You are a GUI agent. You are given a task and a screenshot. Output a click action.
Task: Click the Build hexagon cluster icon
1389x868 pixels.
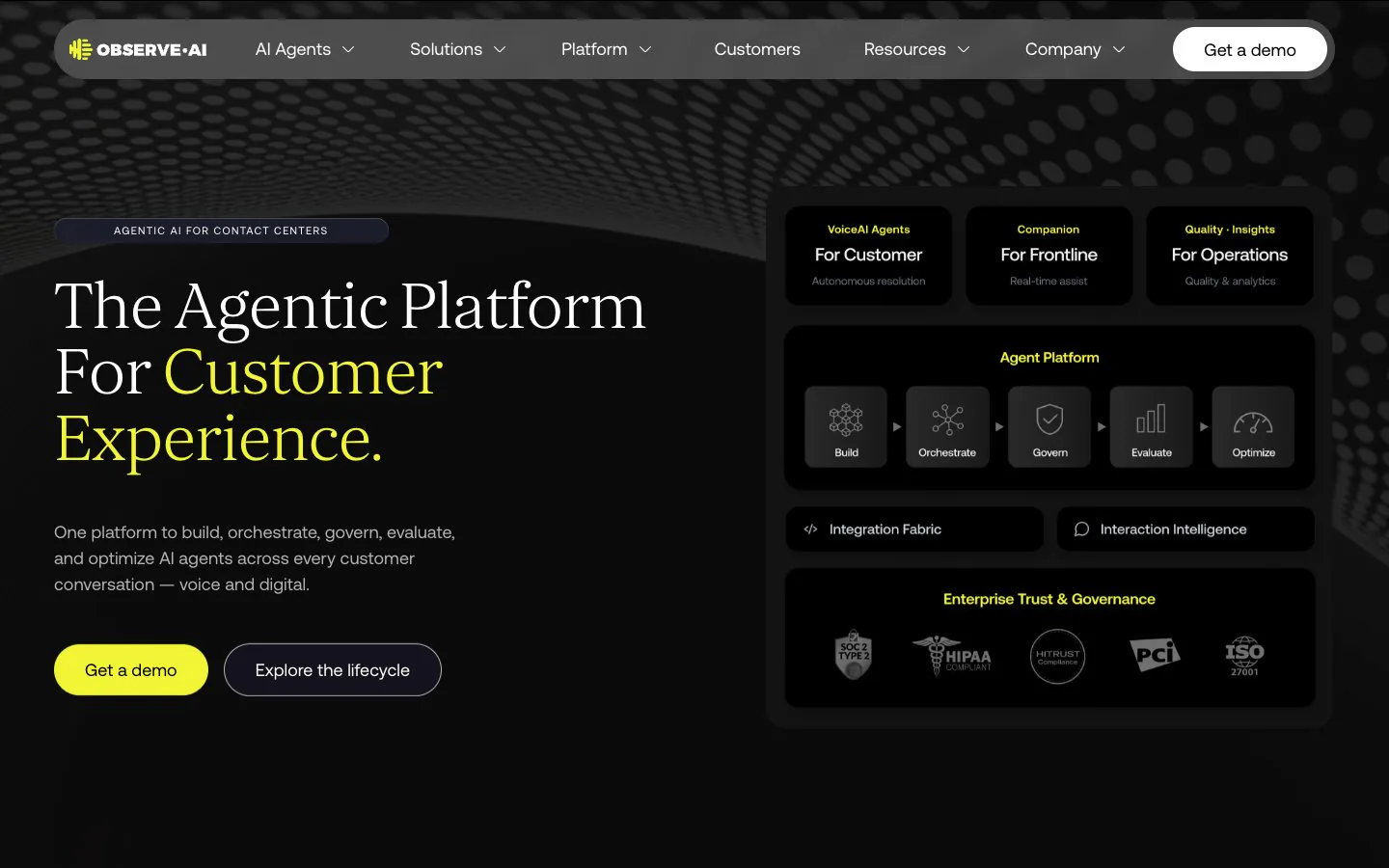[x=846, y=420]
